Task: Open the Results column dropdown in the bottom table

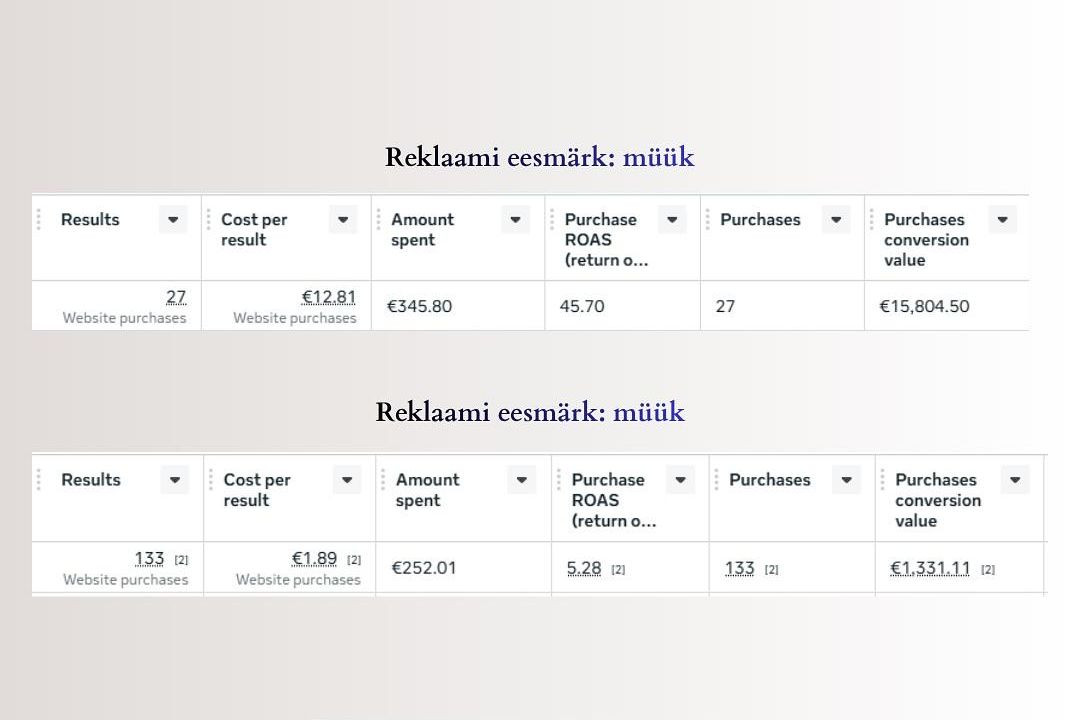Action: tap(175, 480)
